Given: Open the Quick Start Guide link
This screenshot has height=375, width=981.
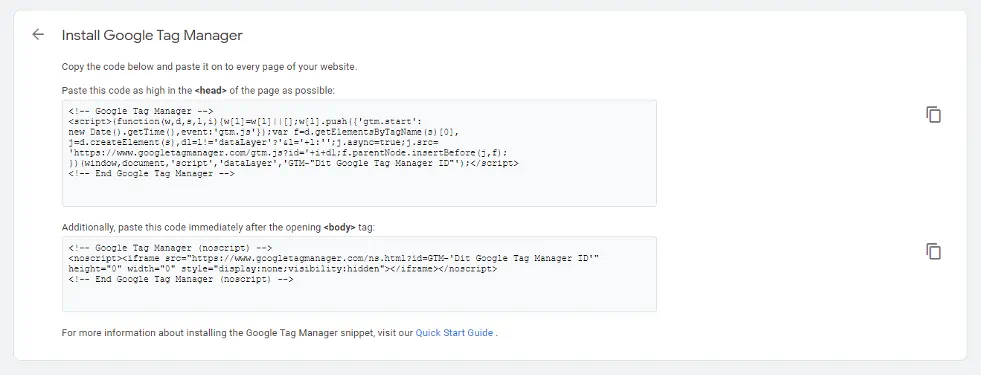Looking at the screenshot, I should pyautogui.click(x=454, y=332).
